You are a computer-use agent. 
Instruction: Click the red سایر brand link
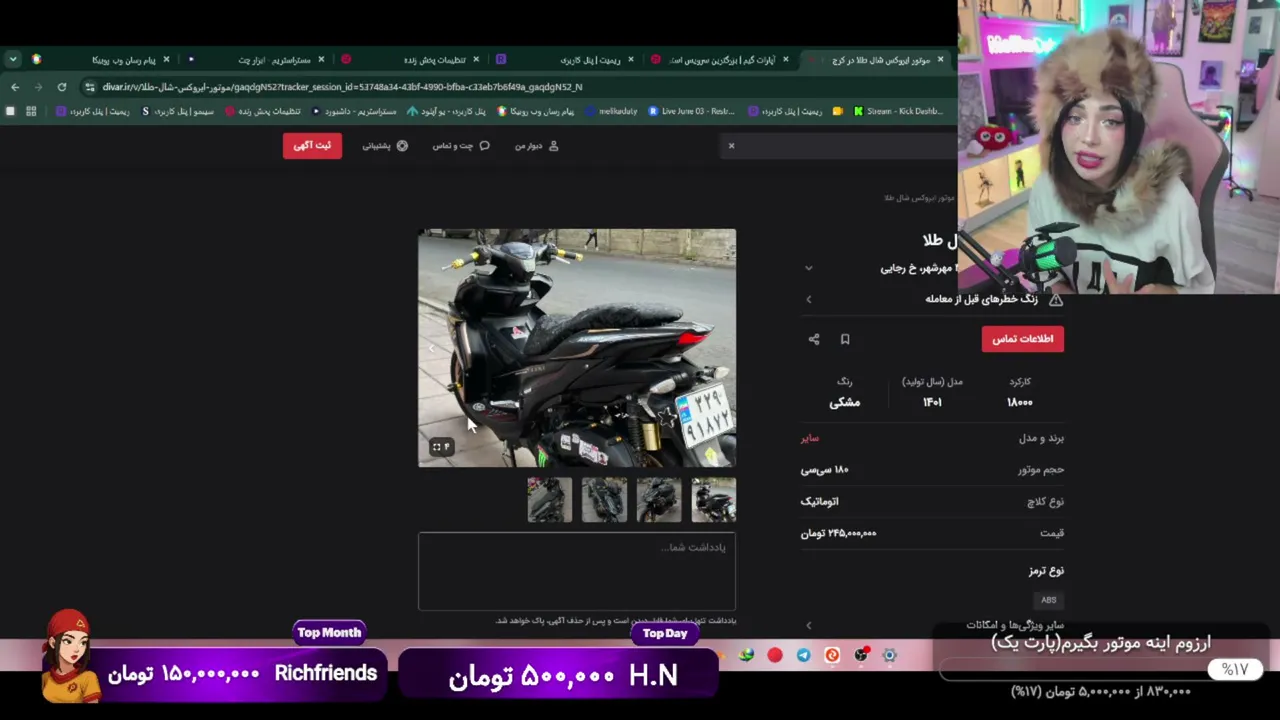coord(810,438)
